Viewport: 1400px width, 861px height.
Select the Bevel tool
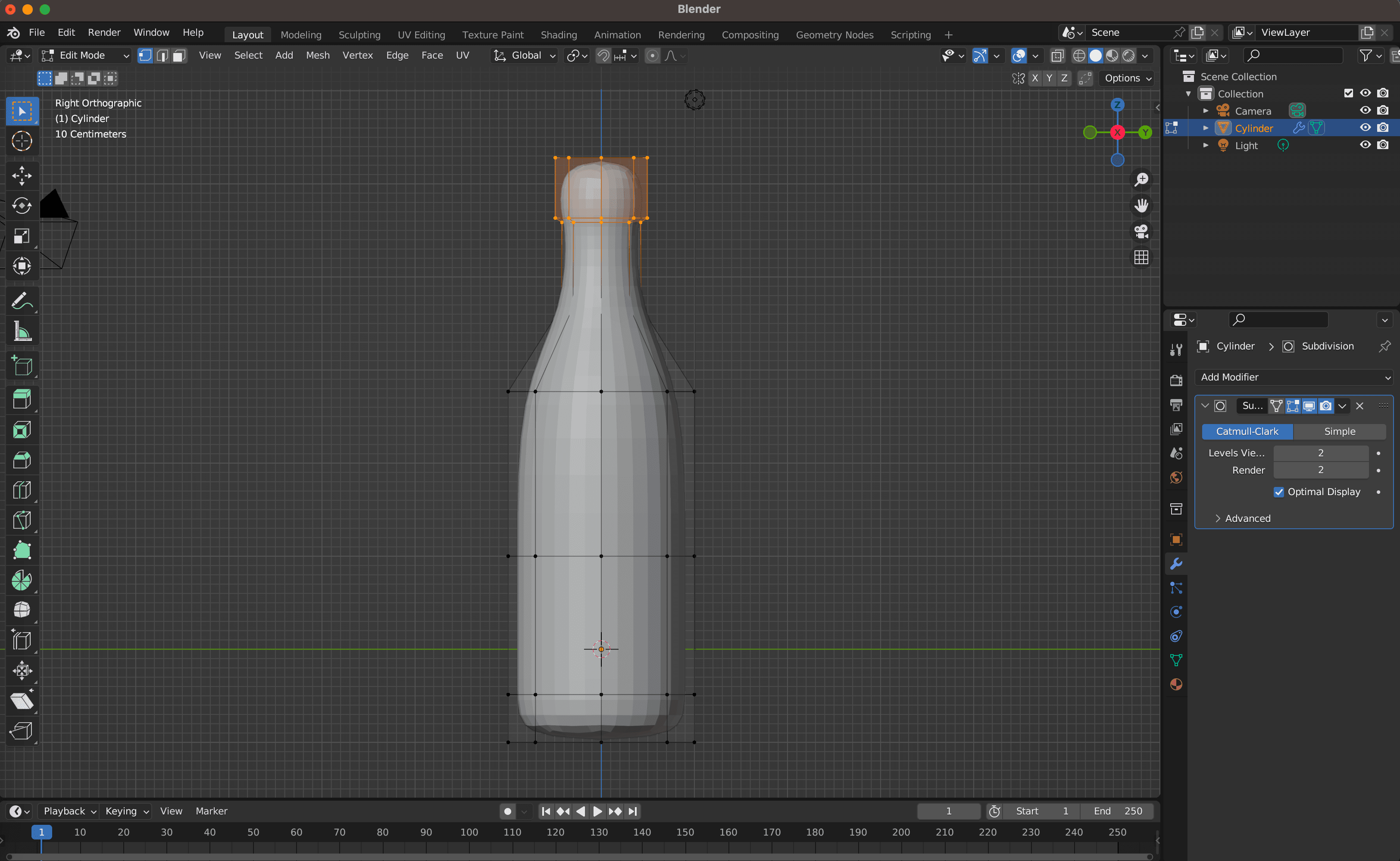(x=22, y=459)
